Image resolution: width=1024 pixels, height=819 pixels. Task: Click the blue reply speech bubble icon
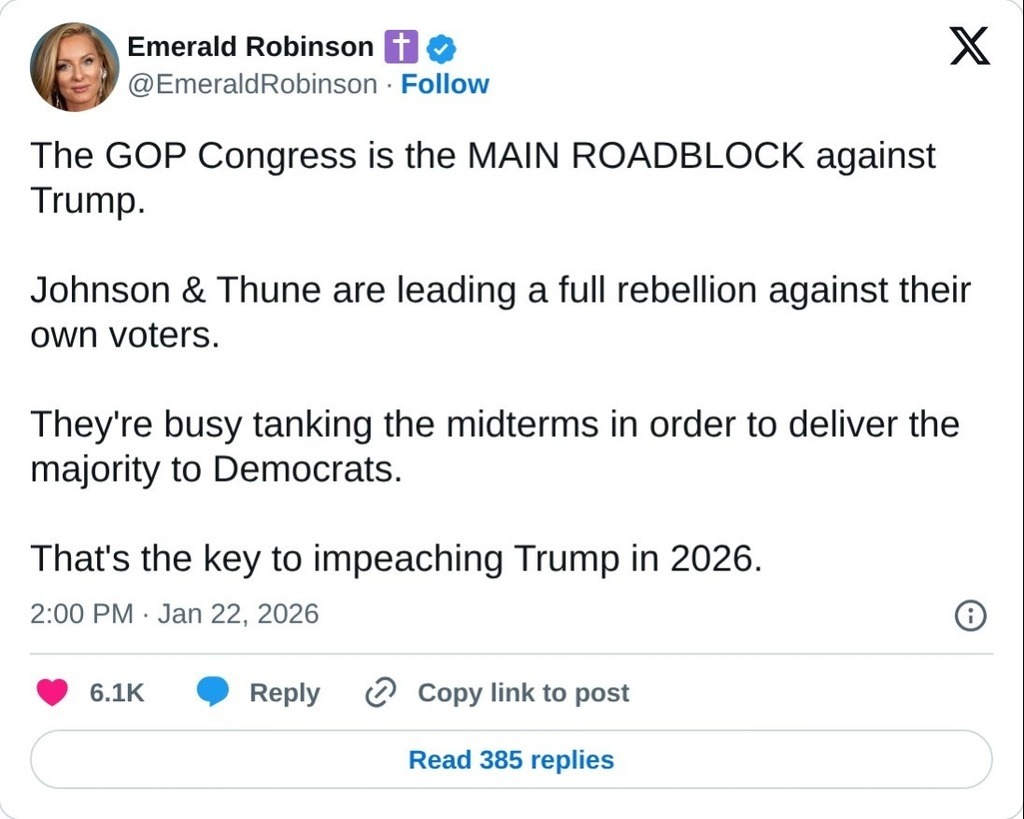pos(212,692)
